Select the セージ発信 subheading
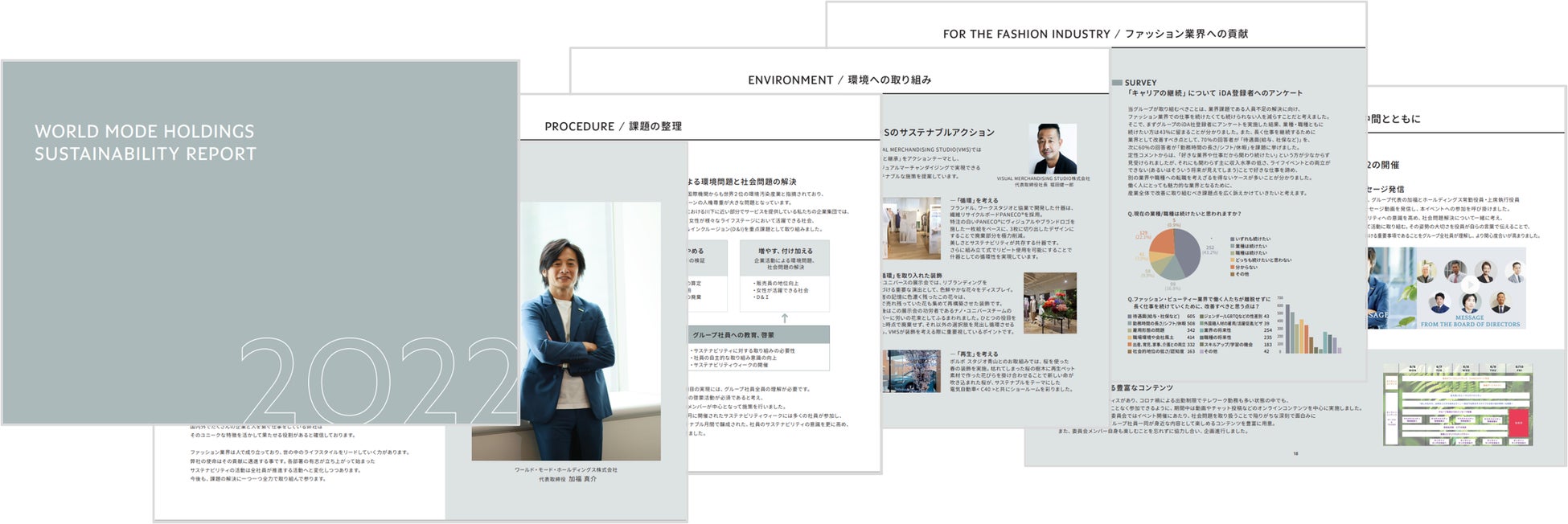The width and height of the screenshot is (1568, 524). tap(1385, 190)
